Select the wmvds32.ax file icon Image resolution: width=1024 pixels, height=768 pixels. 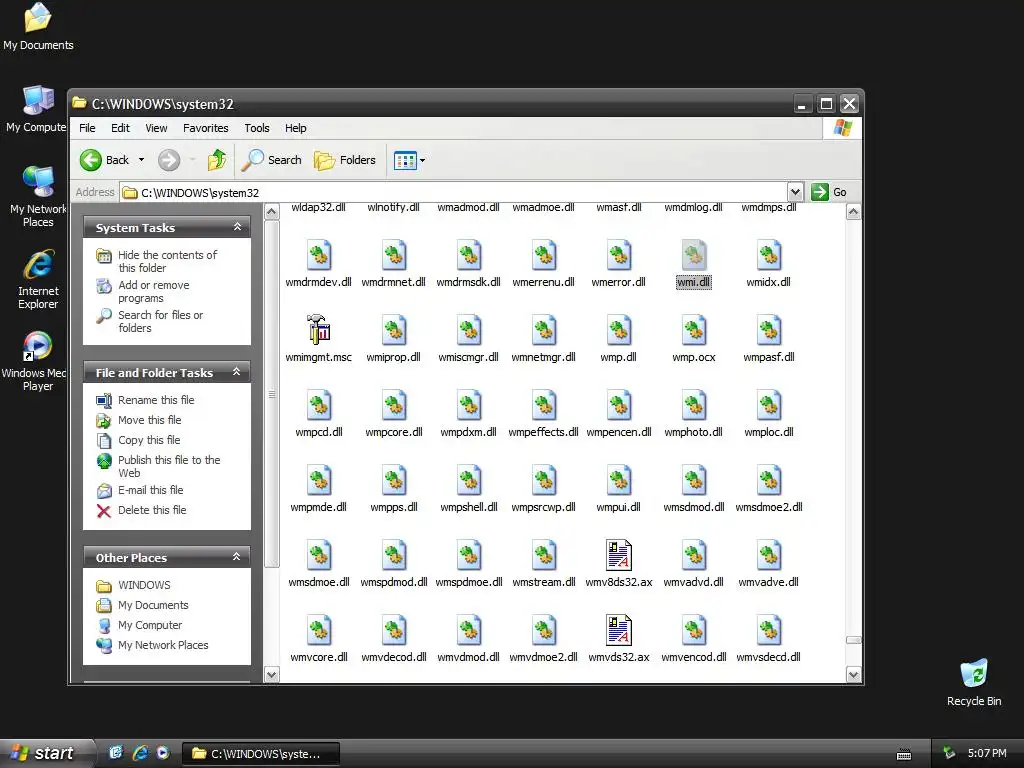tap(618, 630)
